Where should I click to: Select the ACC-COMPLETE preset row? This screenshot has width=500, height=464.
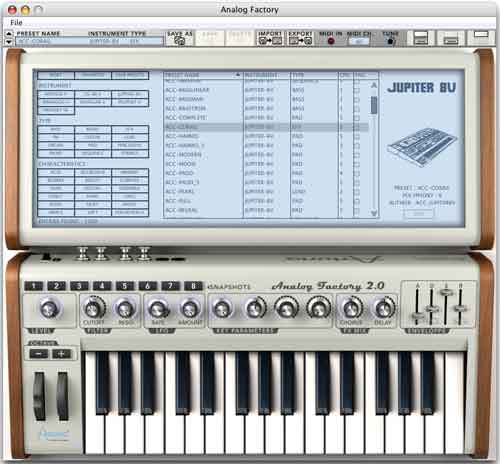(x=266, y=118)
